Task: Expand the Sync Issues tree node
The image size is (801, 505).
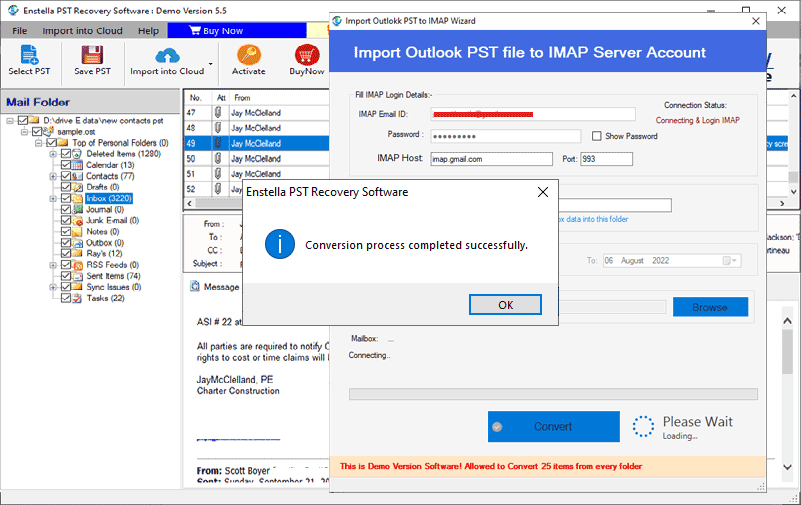Action: (53, 287)
